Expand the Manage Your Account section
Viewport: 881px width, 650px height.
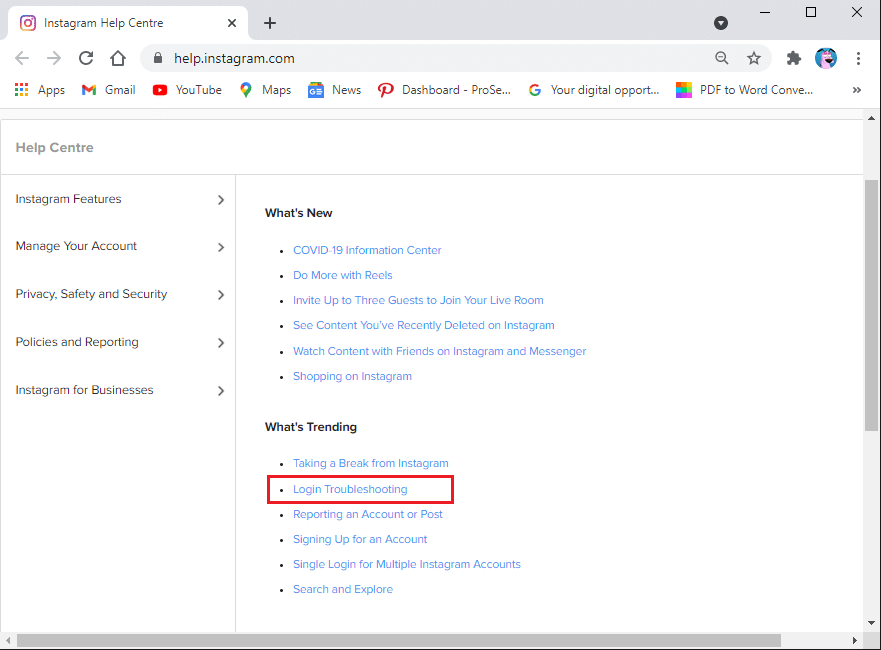pos(118,246)
